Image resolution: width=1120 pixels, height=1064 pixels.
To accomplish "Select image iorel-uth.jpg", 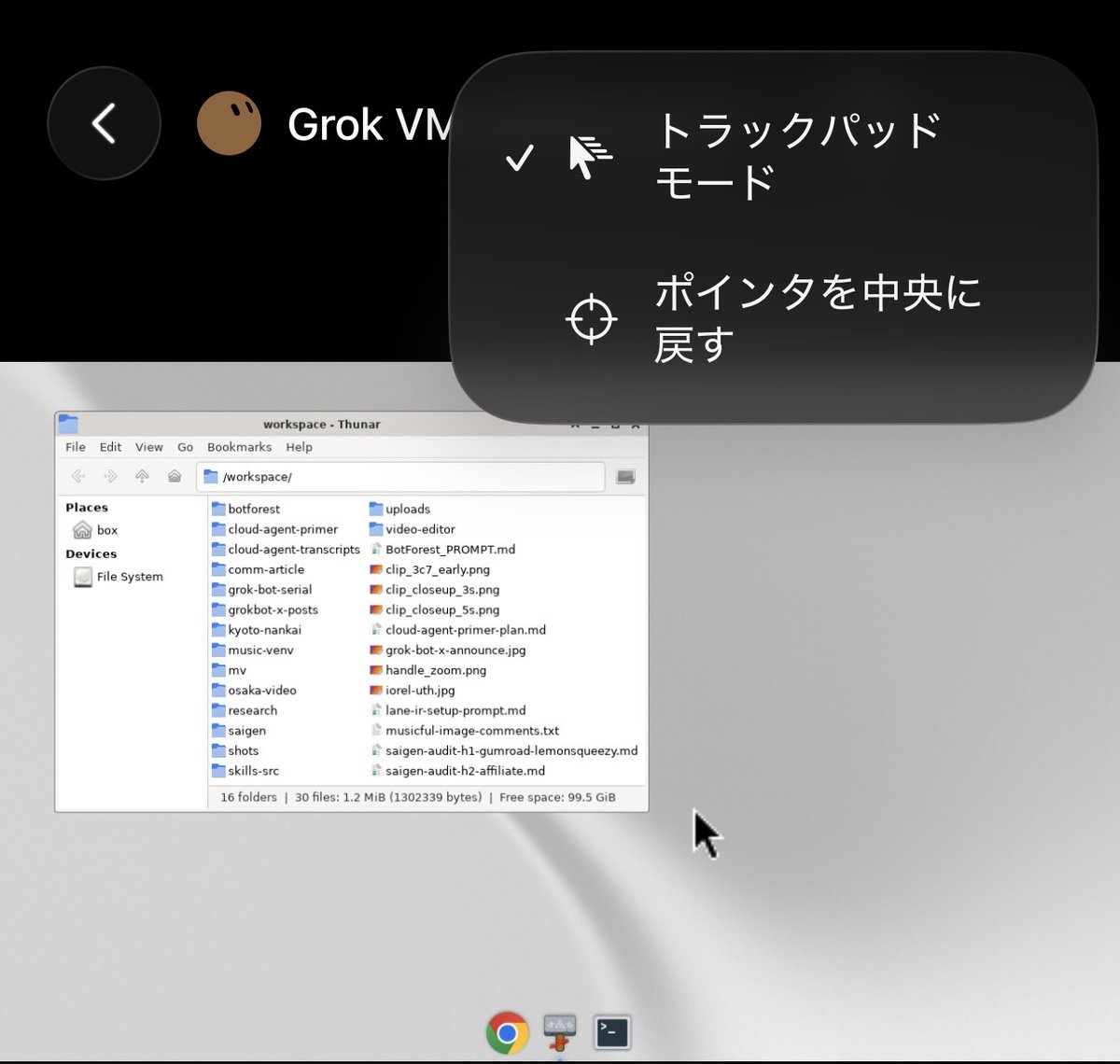I will point(413,691).
